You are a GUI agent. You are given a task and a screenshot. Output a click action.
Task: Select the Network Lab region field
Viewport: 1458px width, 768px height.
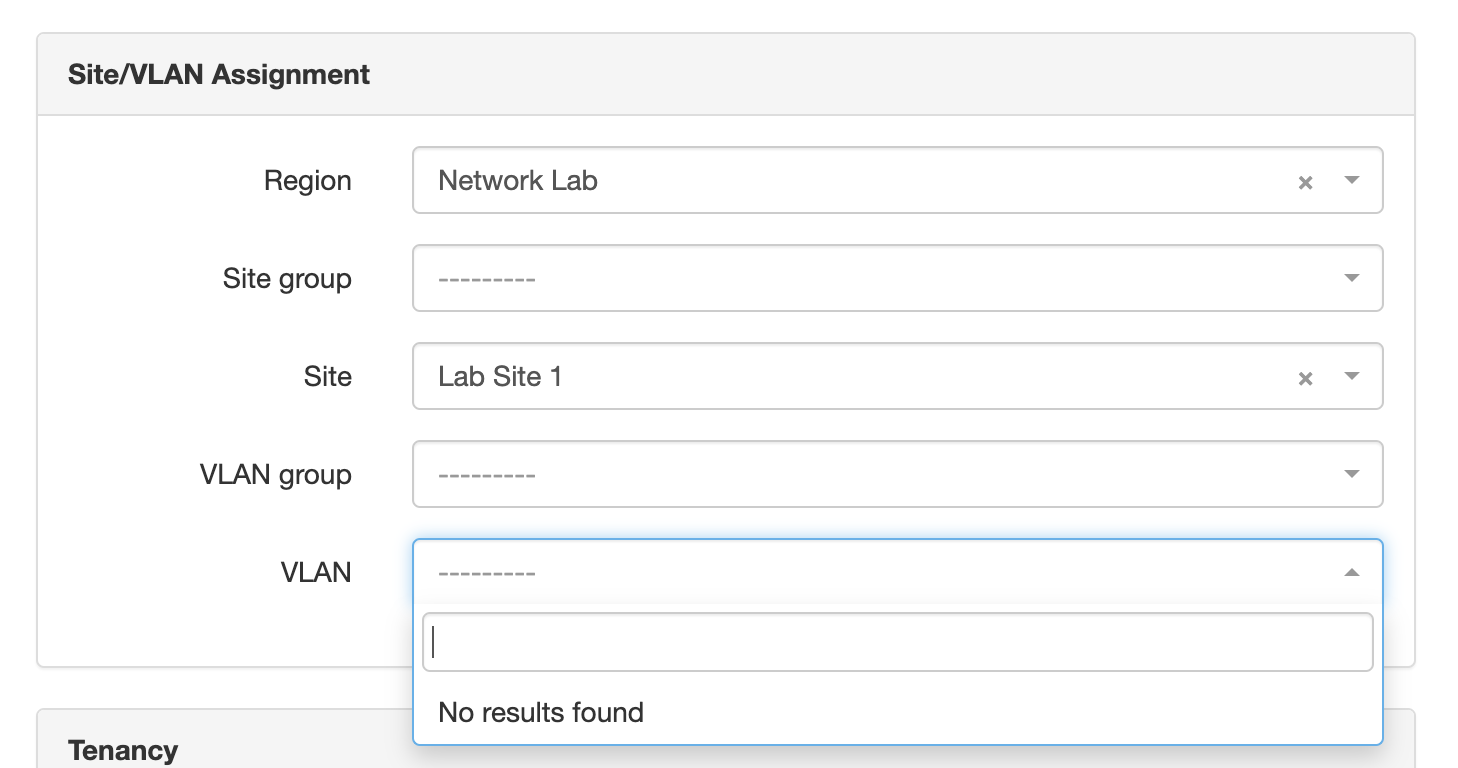(x=898, y=180)
